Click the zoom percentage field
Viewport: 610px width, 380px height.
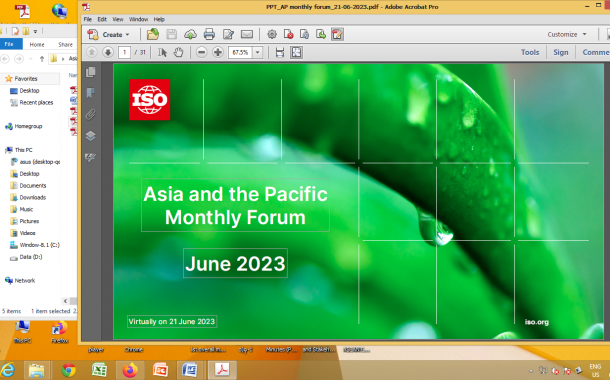click(241, 52)
